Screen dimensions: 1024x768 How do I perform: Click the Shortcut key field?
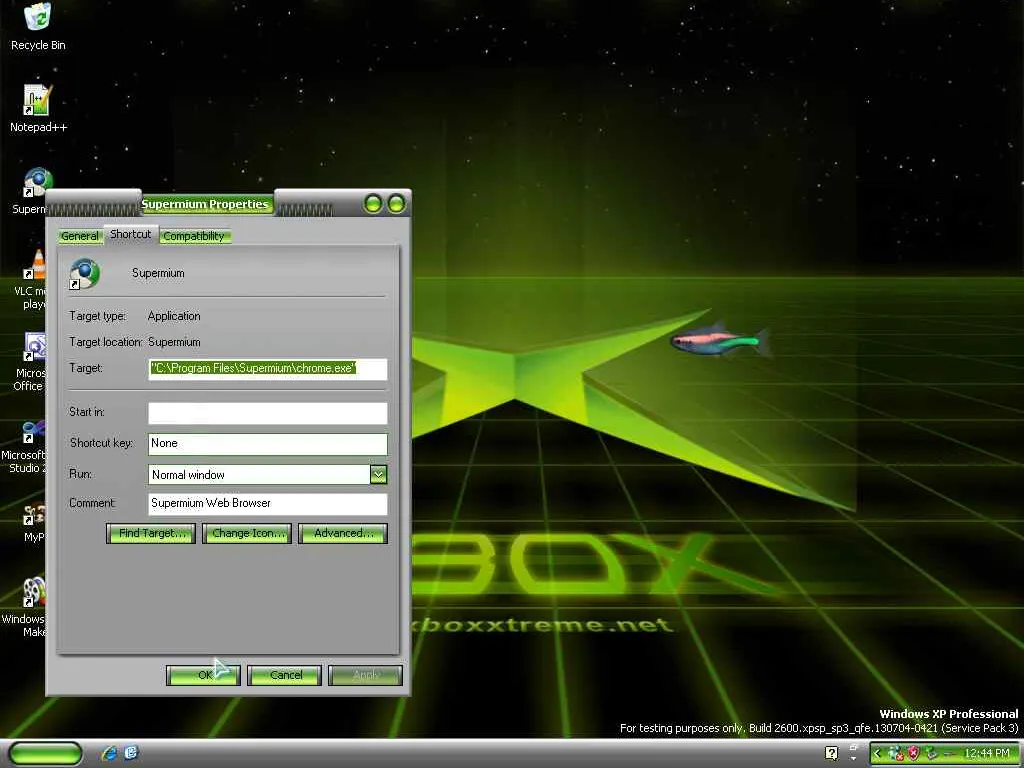tap(268, 443)
